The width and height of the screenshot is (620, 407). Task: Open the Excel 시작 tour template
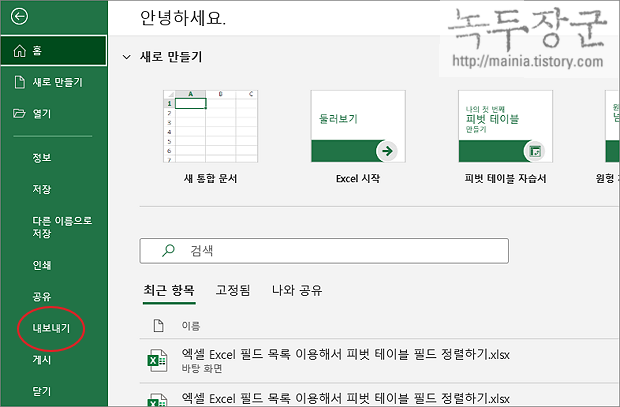(358, 126)
